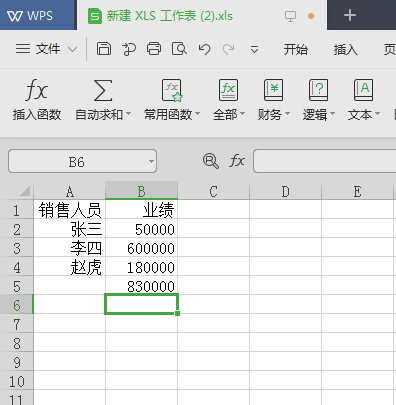Click the export-to-PDF icon beside save

129,49
